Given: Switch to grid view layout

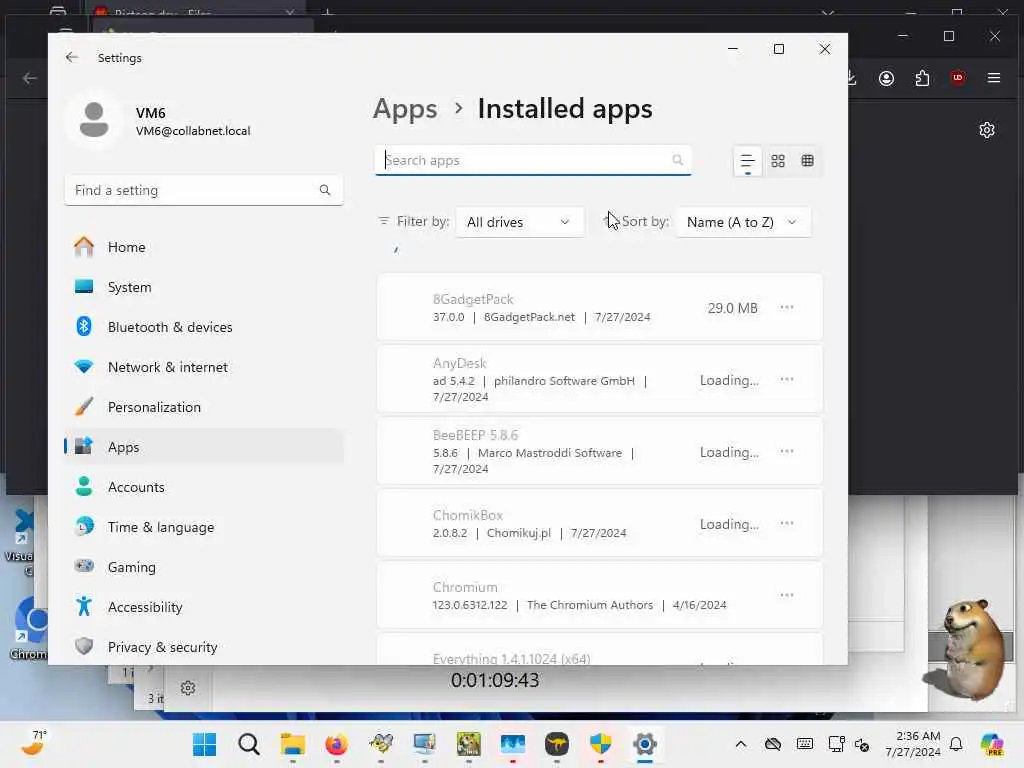Looking at the screenshot, I should [778, 161].
